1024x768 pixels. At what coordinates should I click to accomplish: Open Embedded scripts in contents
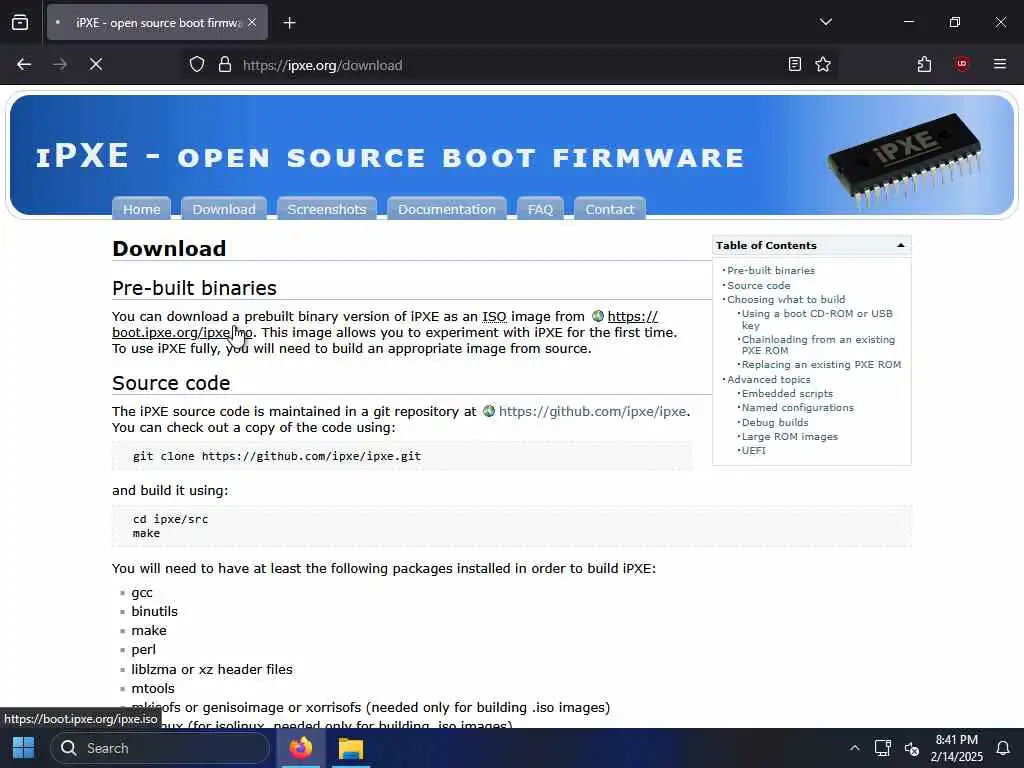pos(787,393)
